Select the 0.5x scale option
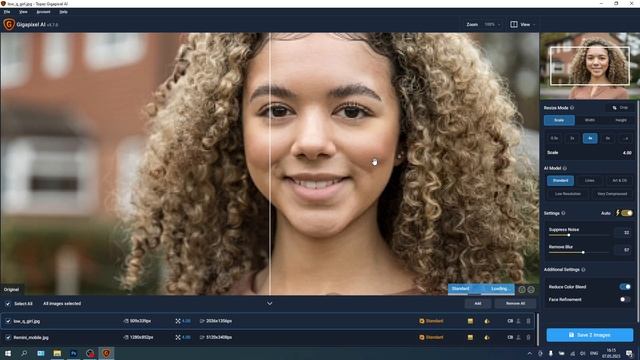 pyautogui.click(x=554, y=138)
